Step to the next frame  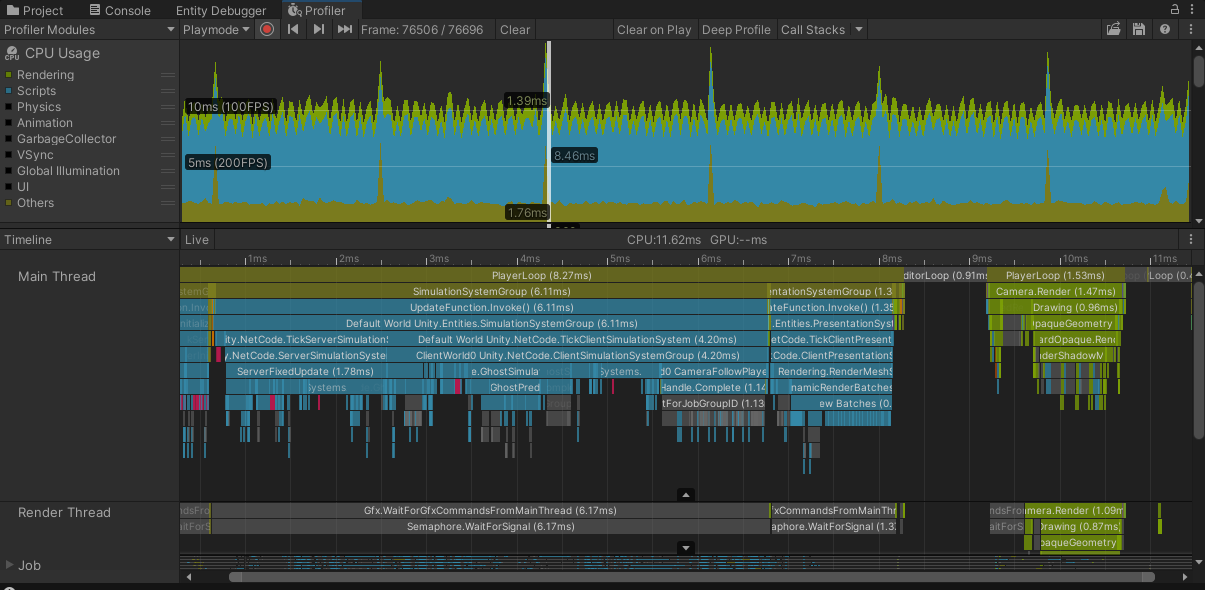pos(318,30)
